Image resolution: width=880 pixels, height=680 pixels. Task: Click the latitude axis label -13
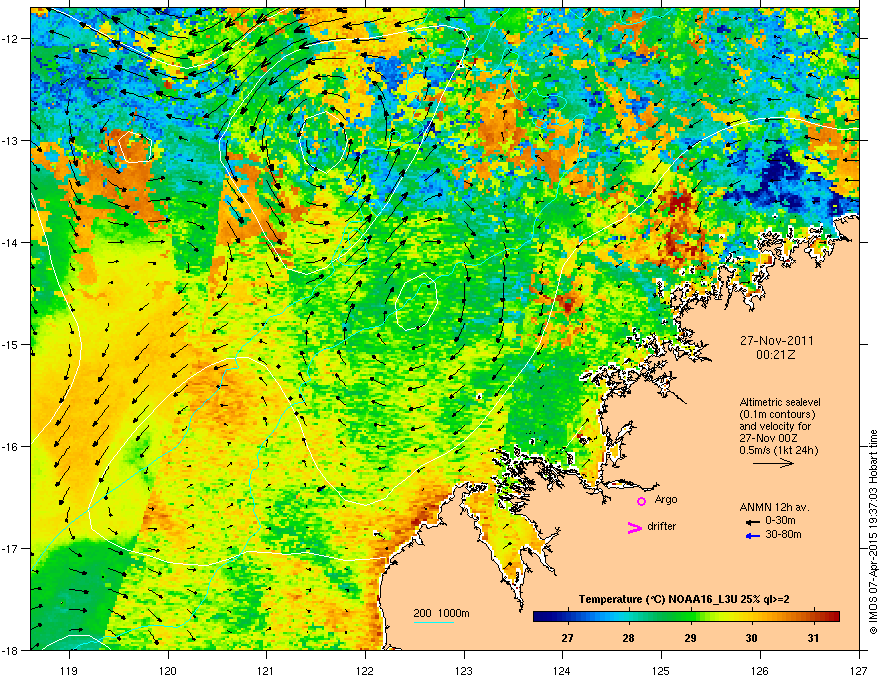pyautogui.click(x=11, y=140)
